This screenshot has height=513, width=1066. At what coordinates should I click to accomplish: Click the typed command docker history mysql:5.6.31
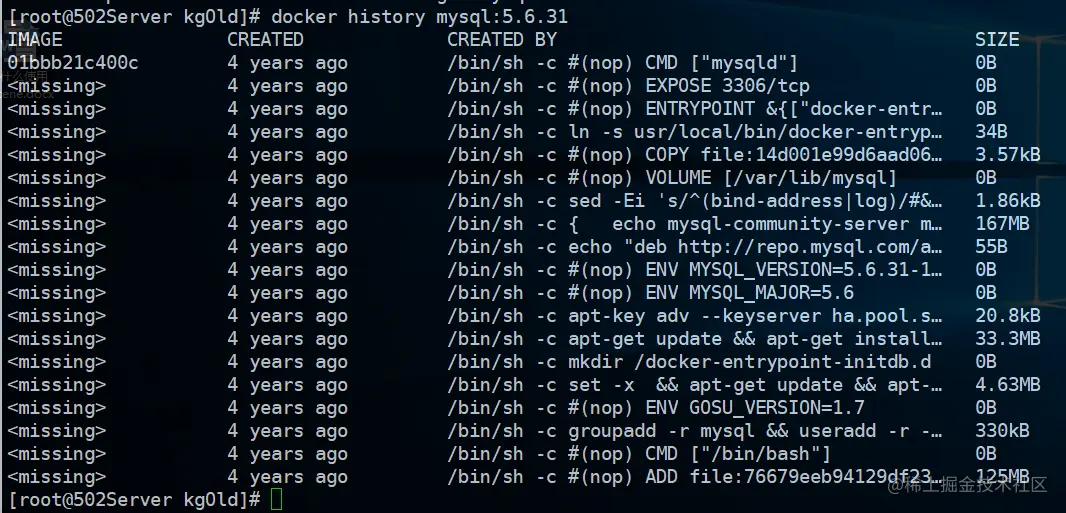[435, 17]
